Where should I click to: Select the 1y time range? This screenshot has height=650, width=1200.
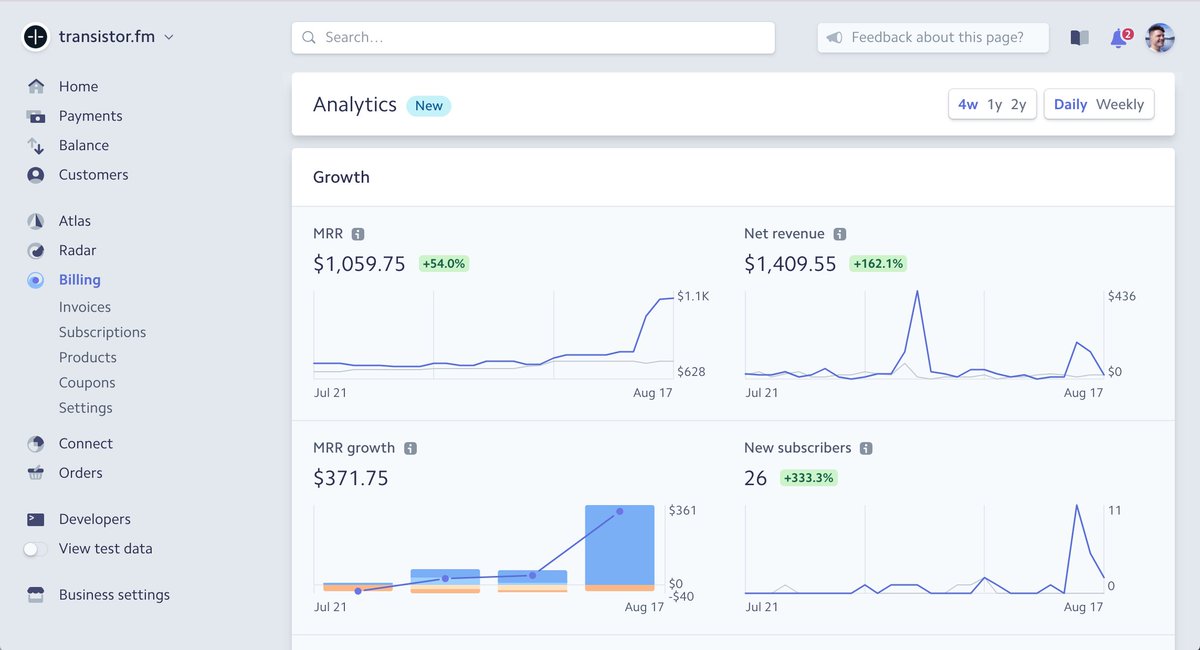click(x=994, y=104)
